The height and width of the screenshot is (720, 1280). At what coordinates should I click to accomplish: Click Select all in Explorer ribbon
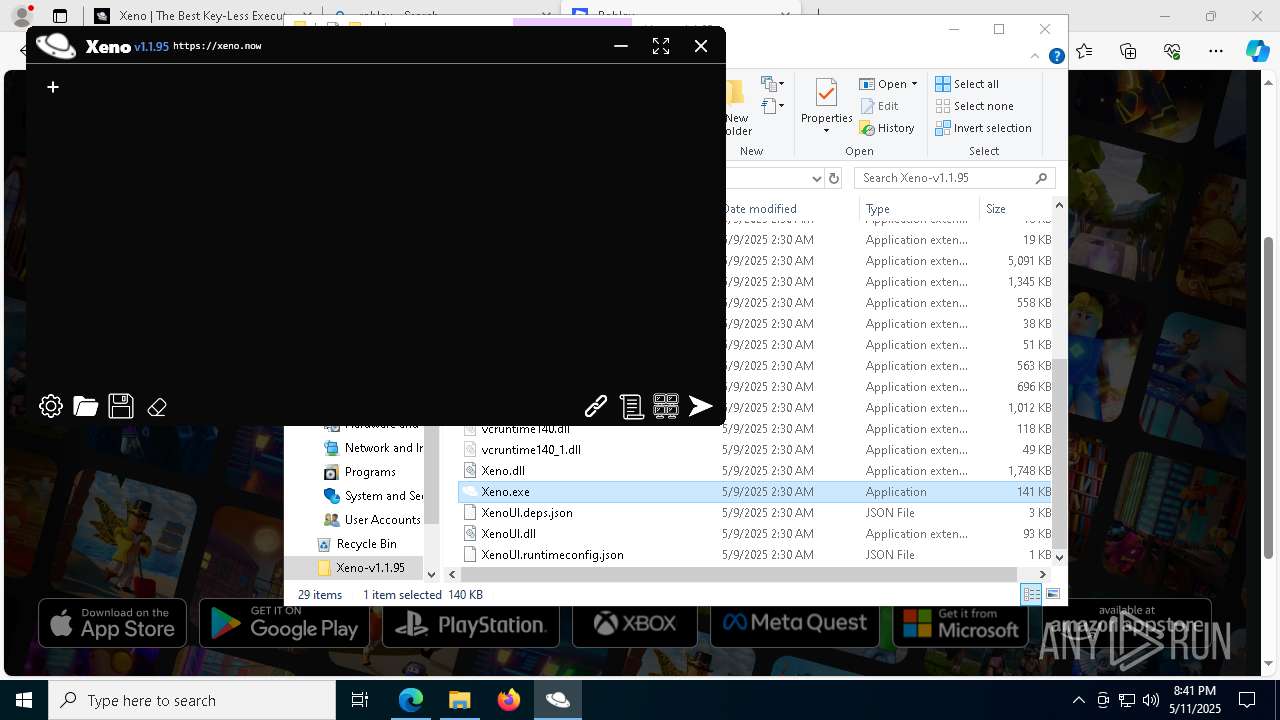click(967, 84)
